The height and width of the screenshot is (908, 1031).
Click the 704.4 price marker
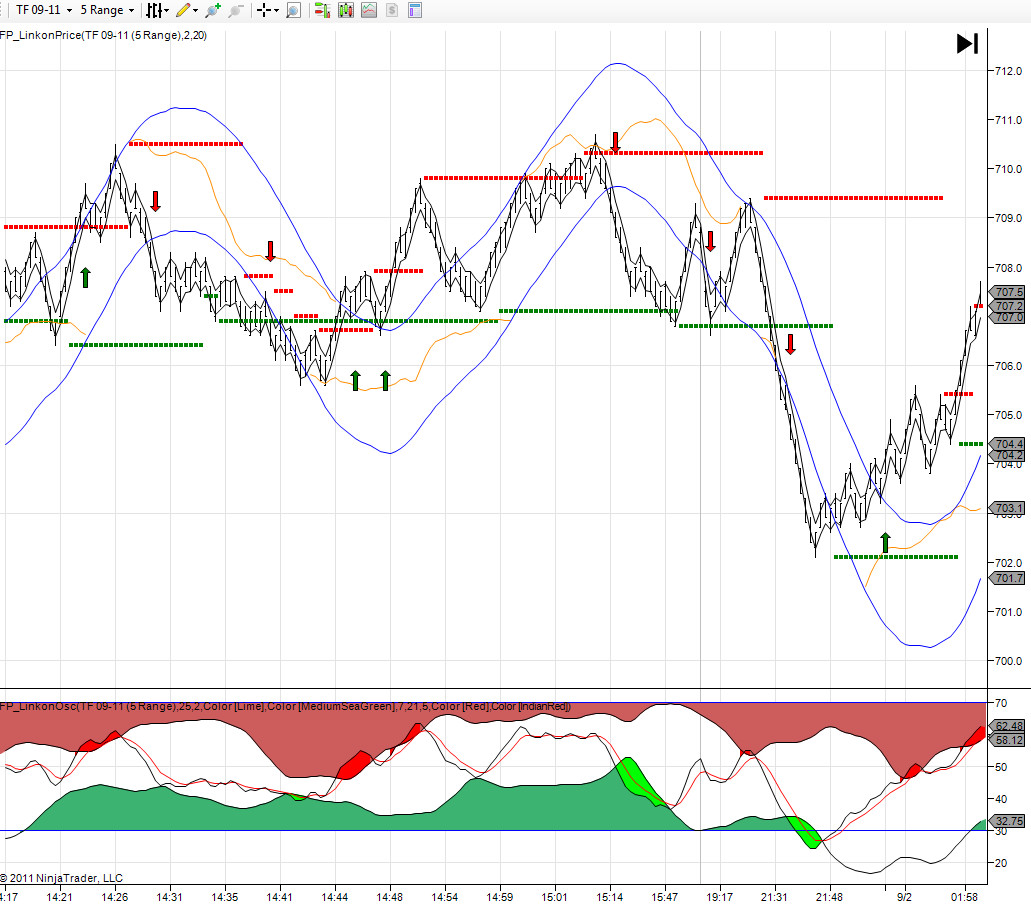(1009, 444)
